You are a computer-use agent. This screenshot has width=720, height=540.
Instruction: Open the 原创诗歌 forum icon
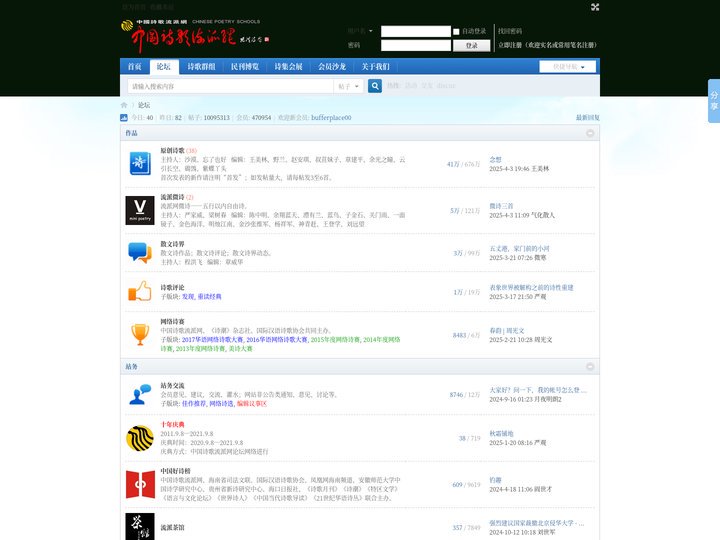[x=140, y=163]
